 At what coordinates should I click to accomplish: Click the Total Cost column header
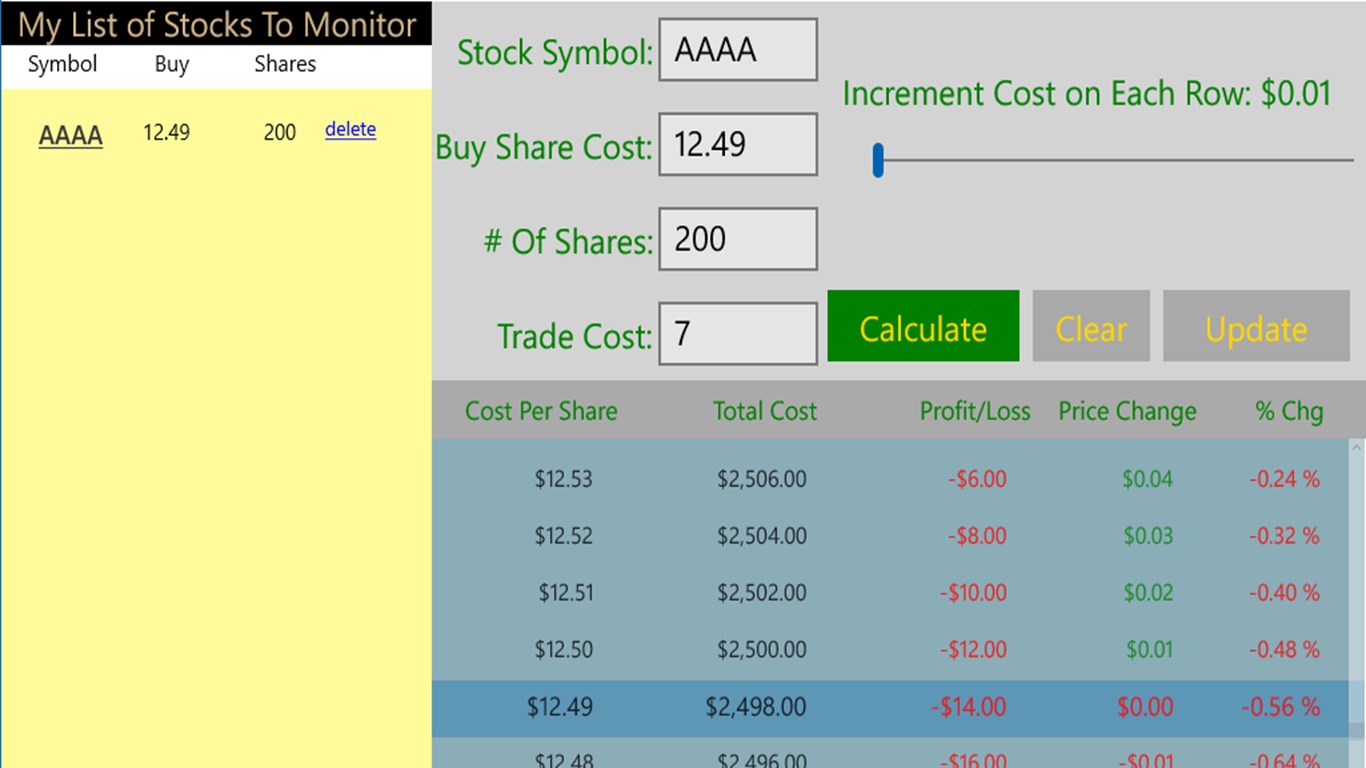click(765, 411)
